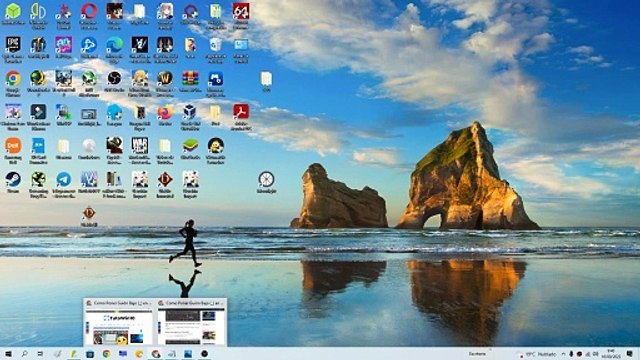Open the Recycle Bin
This screenshot has height=360, width=640.
pyautogui.click(x=216, y=45)
